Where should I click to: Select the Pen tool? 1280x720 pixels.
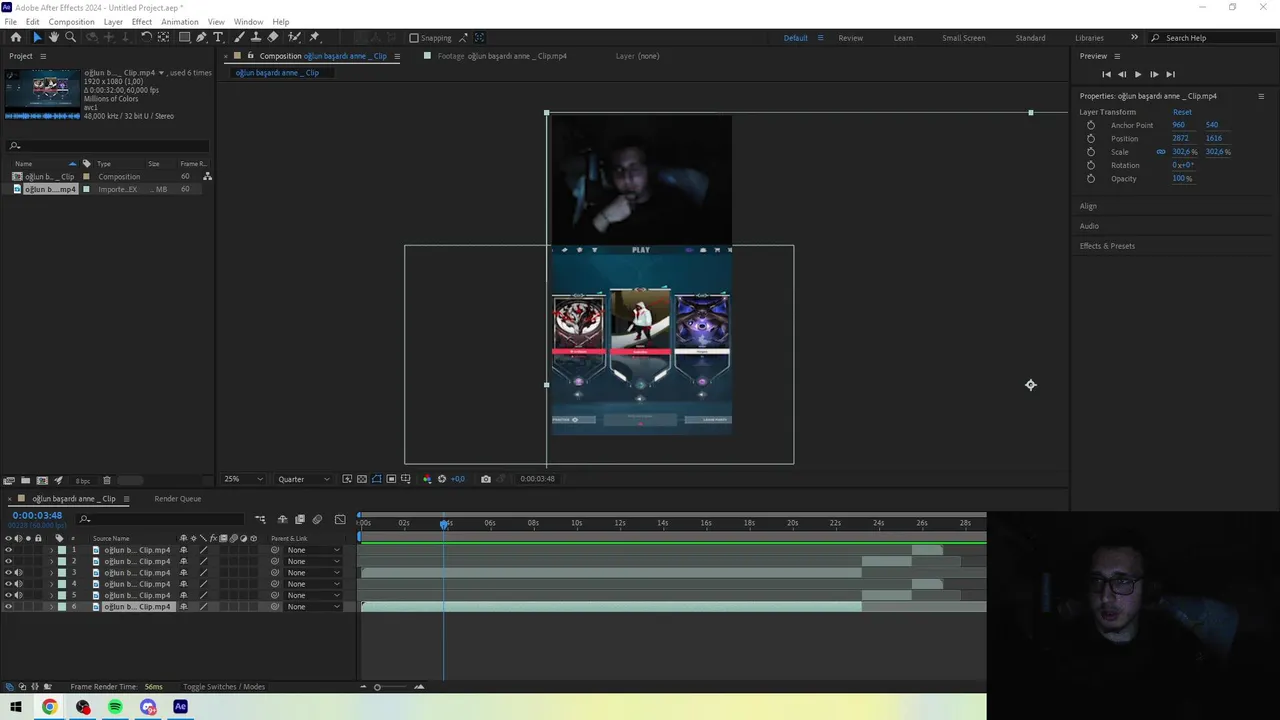pos(201,37)
